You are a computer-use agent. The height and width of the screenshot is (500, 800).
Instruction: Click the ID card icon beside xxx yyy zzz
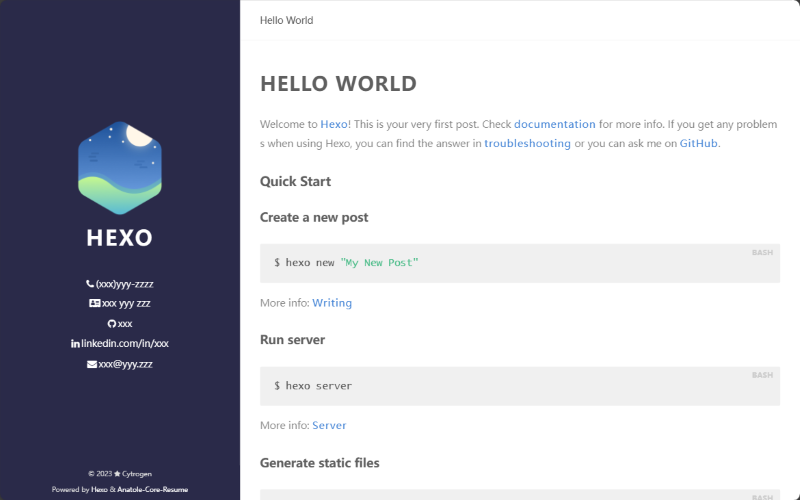pos(94,303)
